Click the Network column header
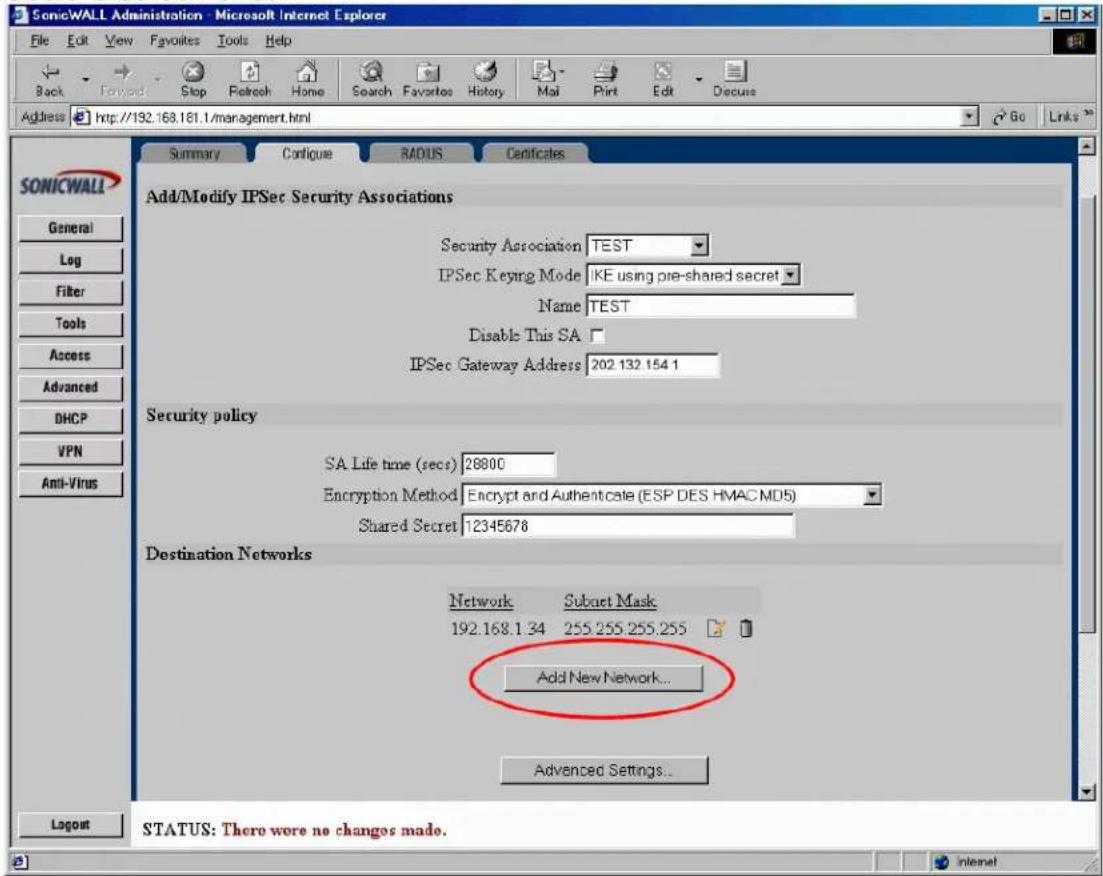Screen dimensions: 1103x876 coord(481,601)
